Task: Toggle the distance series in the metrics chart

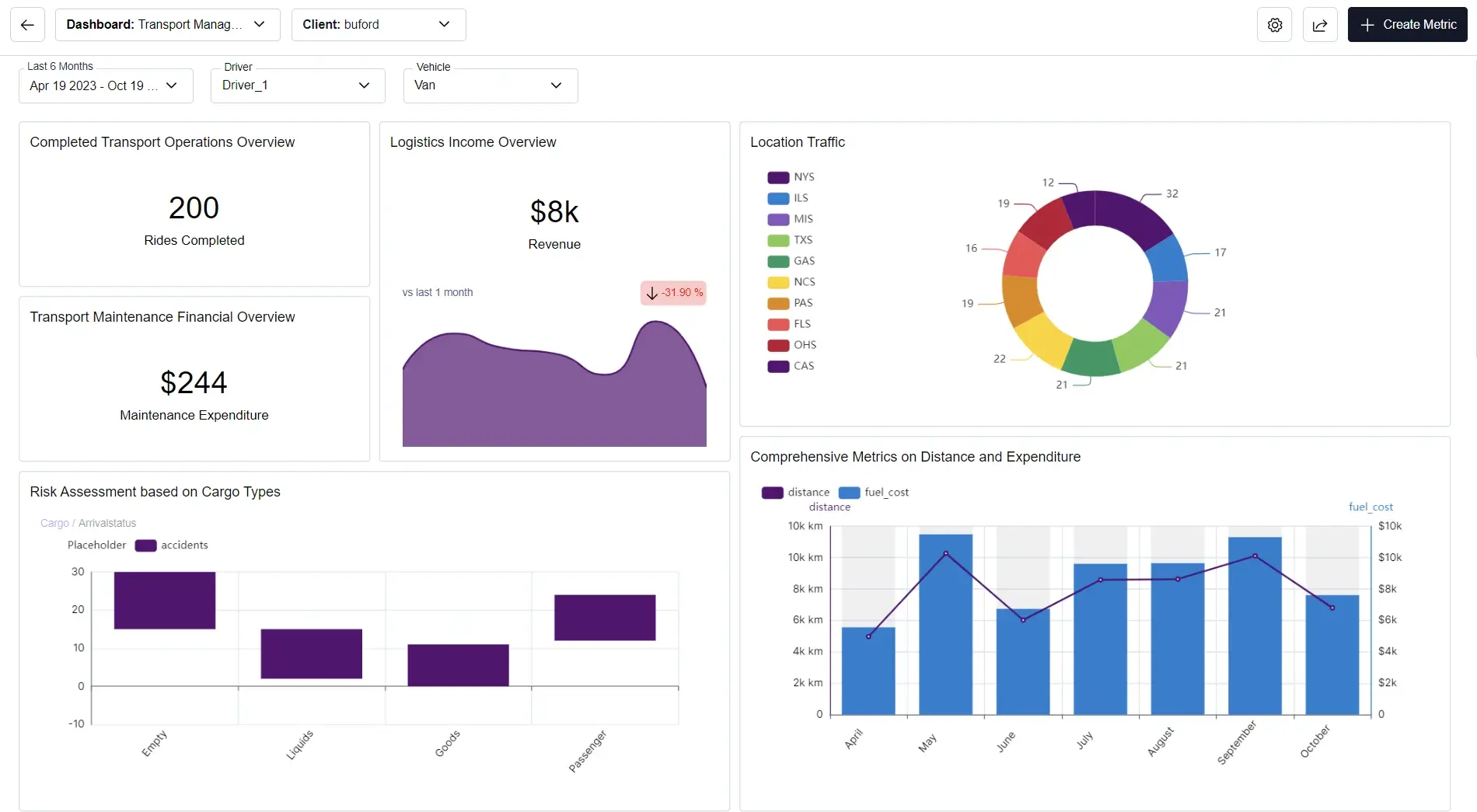Action: 772,492
